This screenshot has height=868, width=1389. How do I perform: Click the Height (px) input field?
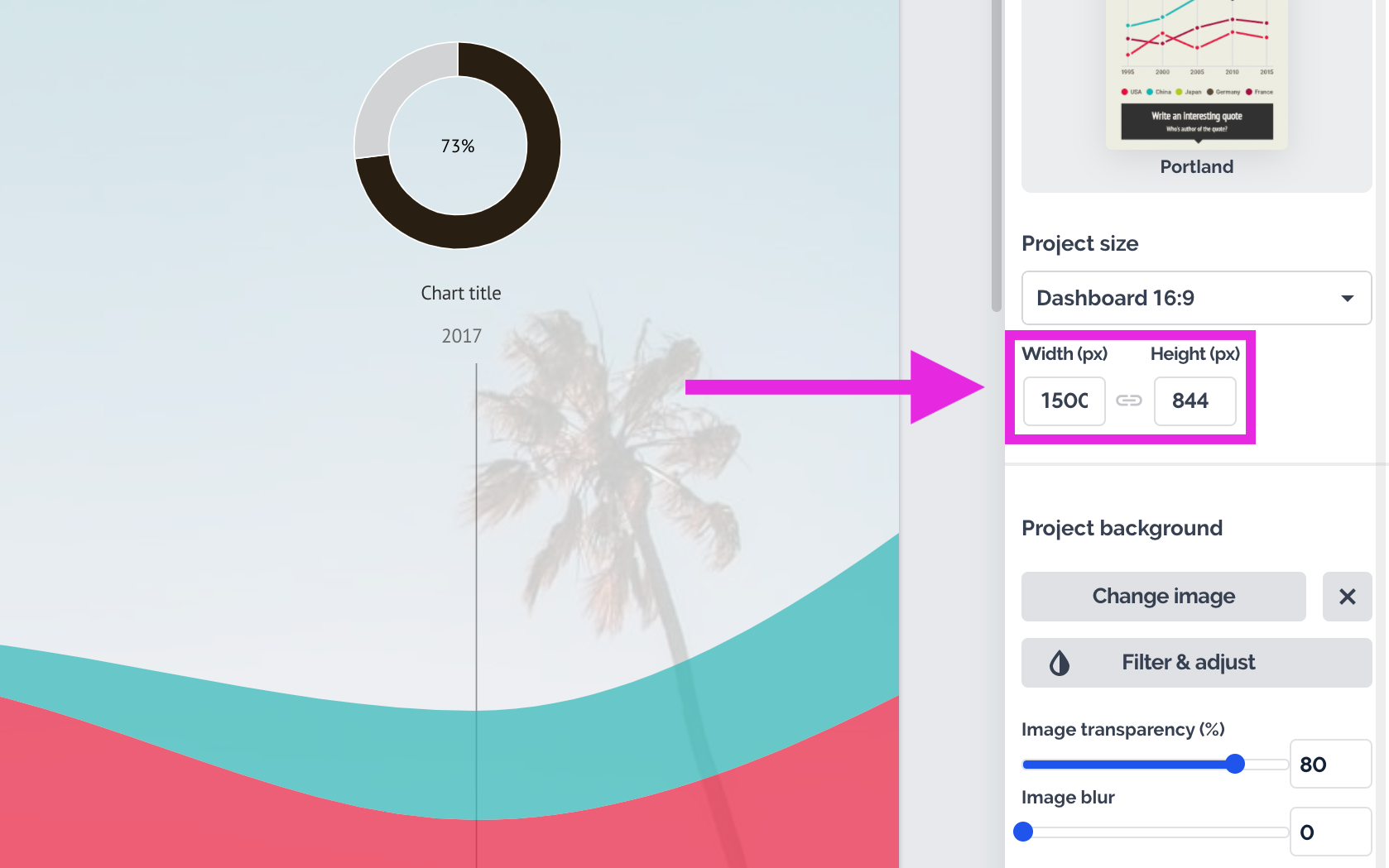[1194, 401]
